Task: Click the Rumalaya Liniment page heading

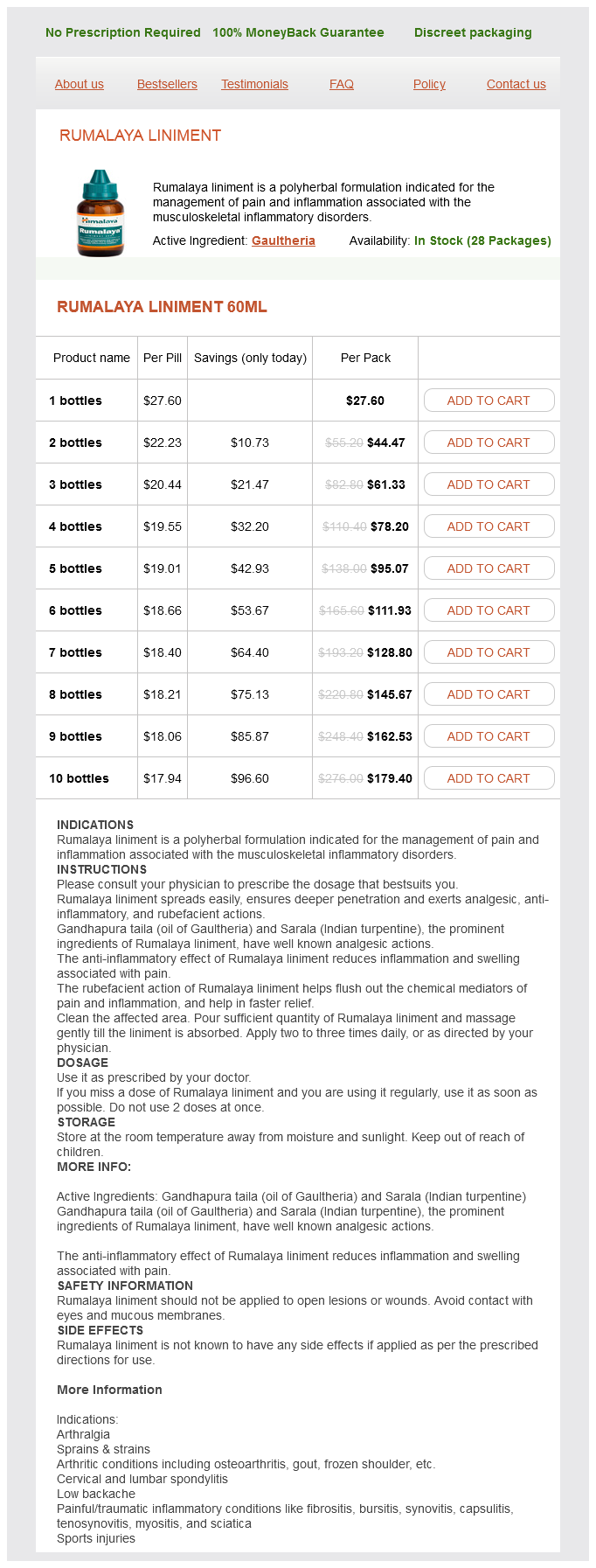Action: (140, 136)
